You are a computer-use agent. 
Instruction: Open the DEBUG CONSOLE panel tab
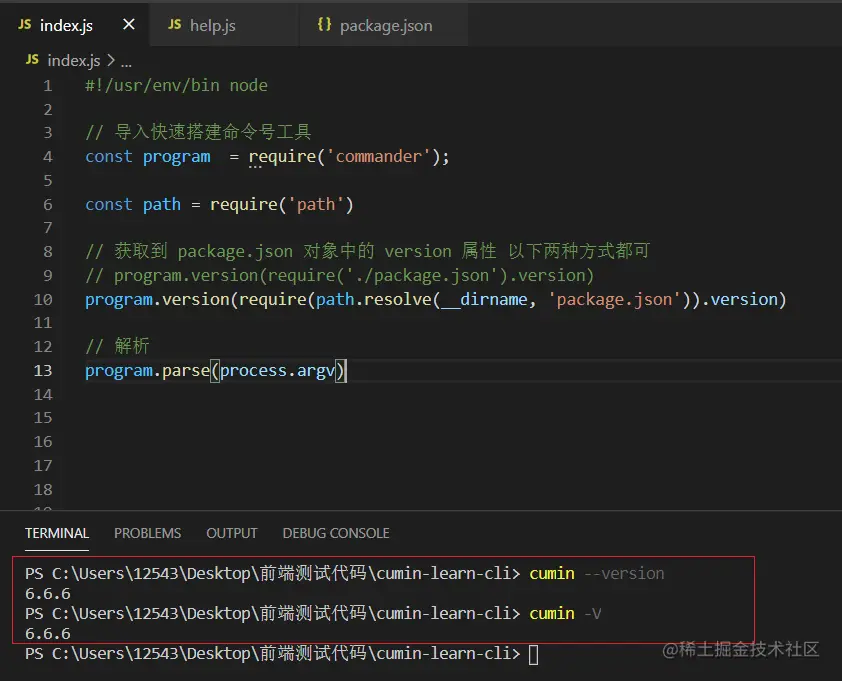(x=336, y=533)
